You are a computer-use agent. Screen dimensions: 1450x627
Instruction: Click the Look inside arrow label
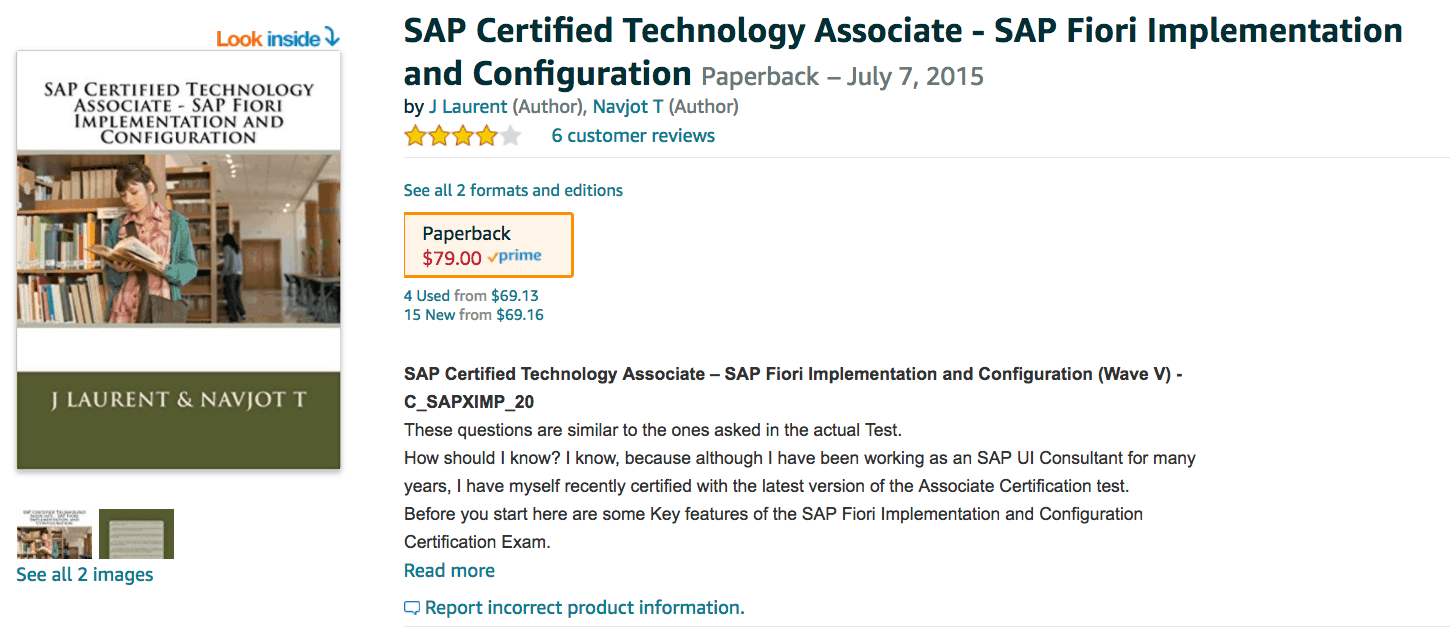278,39
